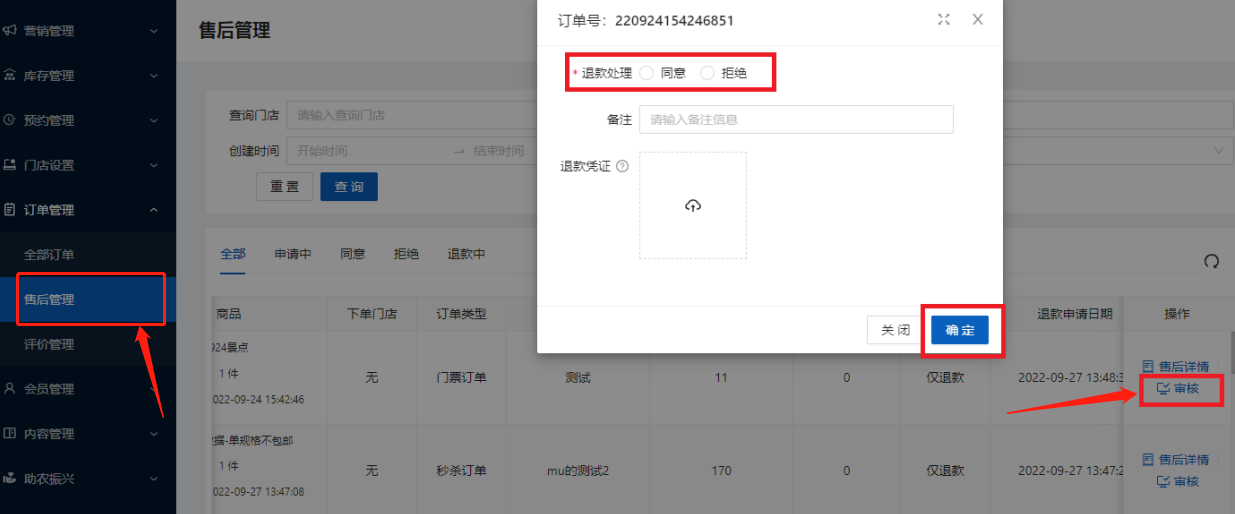Screen dimensions: 1235x514
Task: Expand the 预约管理 sidebar menu
Action: point(153,120)
